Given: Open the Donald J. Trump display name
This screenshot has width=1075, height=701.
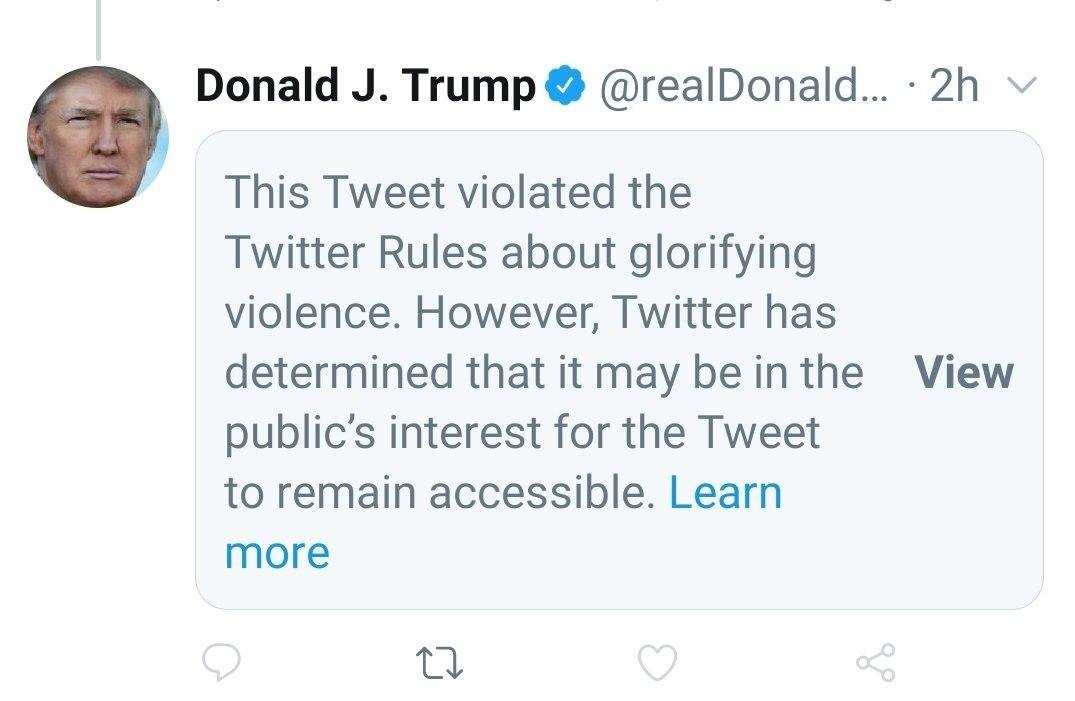Looking at the screenshot, I should click(366, 87).
